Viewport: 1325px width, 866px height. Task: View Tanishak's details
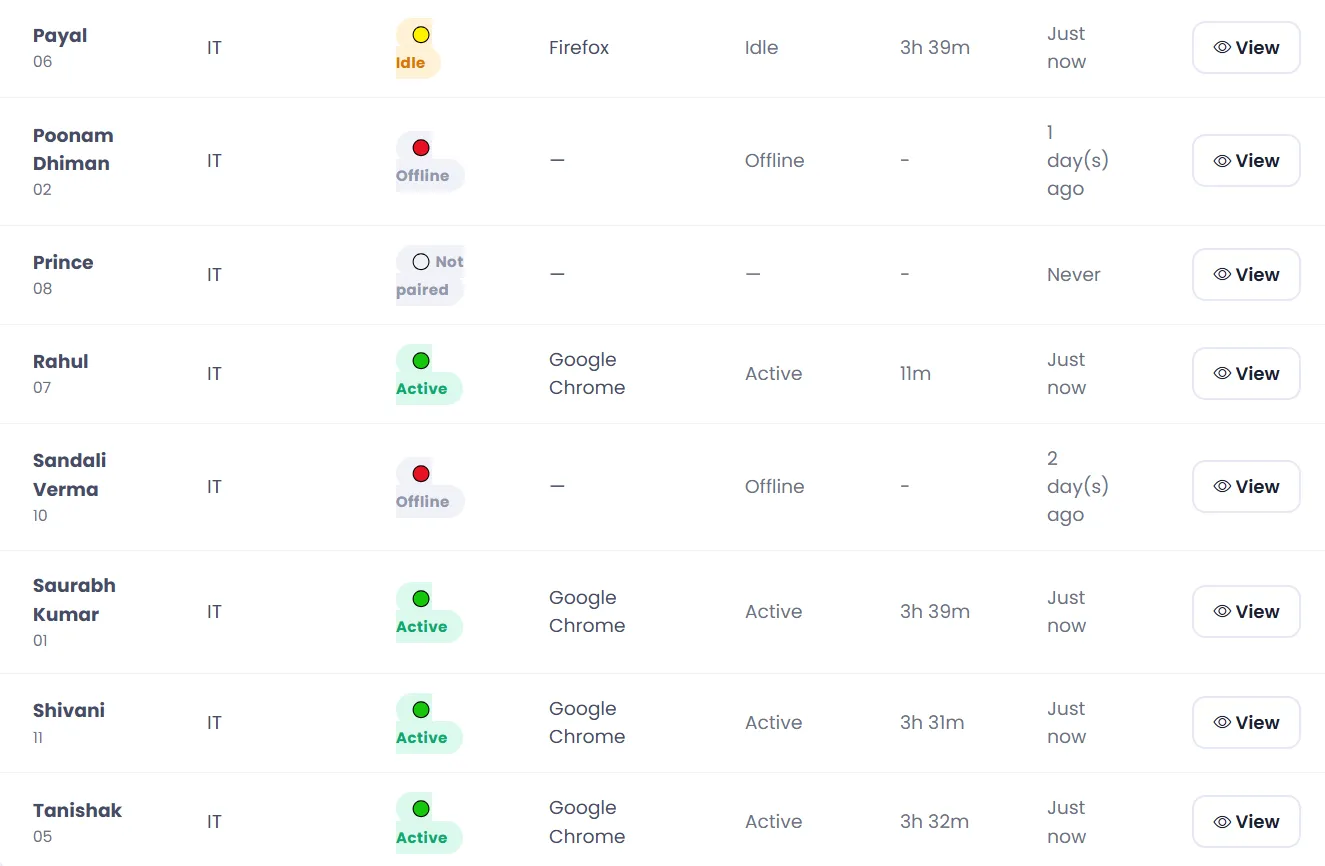1246,822
